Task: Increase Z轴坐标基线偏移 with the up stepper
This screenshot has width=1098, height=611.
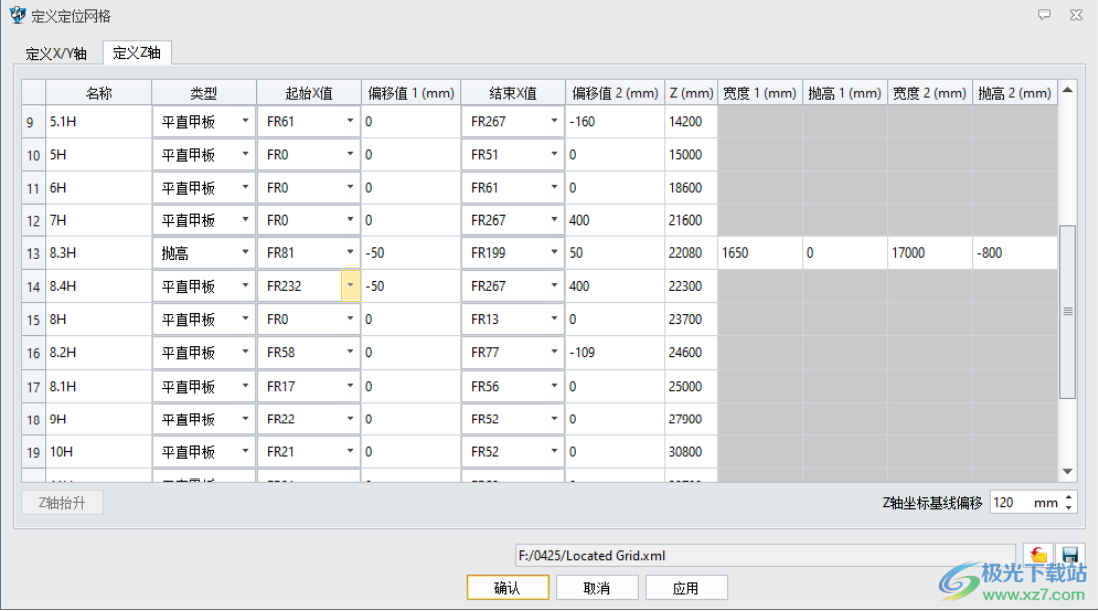Action: (x=1069, y=498)
